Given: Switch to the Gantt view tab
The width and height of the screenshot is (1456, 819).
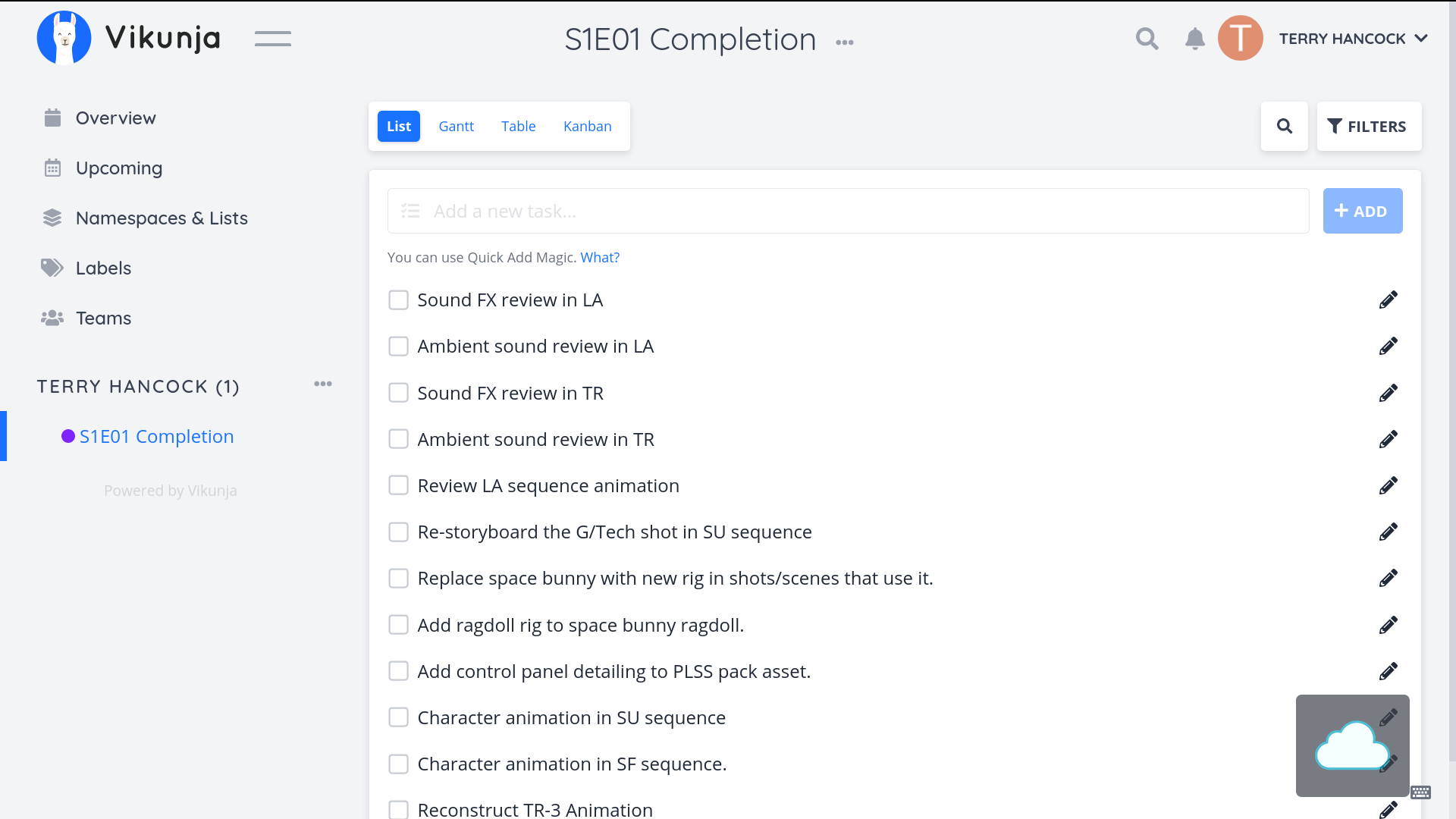Looking at the screenshot, I should coord(456,127).
